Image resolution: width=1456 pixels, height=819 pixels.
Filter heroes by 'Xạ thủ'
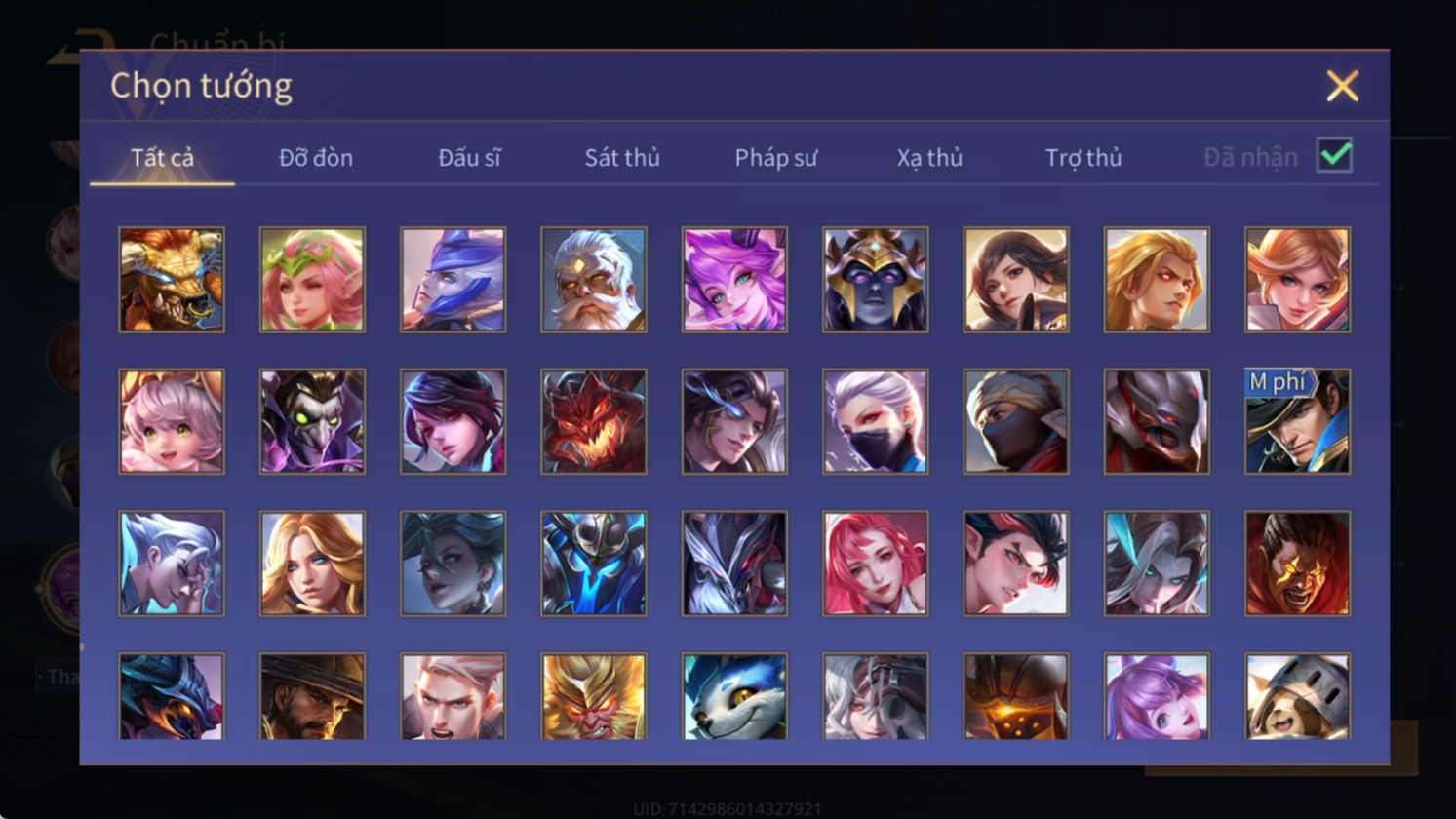(929, 157)
